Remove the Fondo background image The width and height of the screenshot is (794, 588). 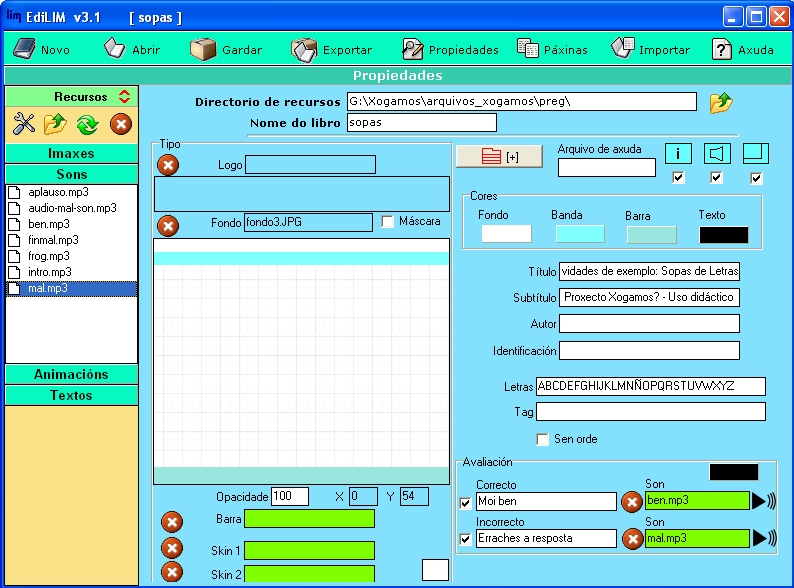(168, 226)
